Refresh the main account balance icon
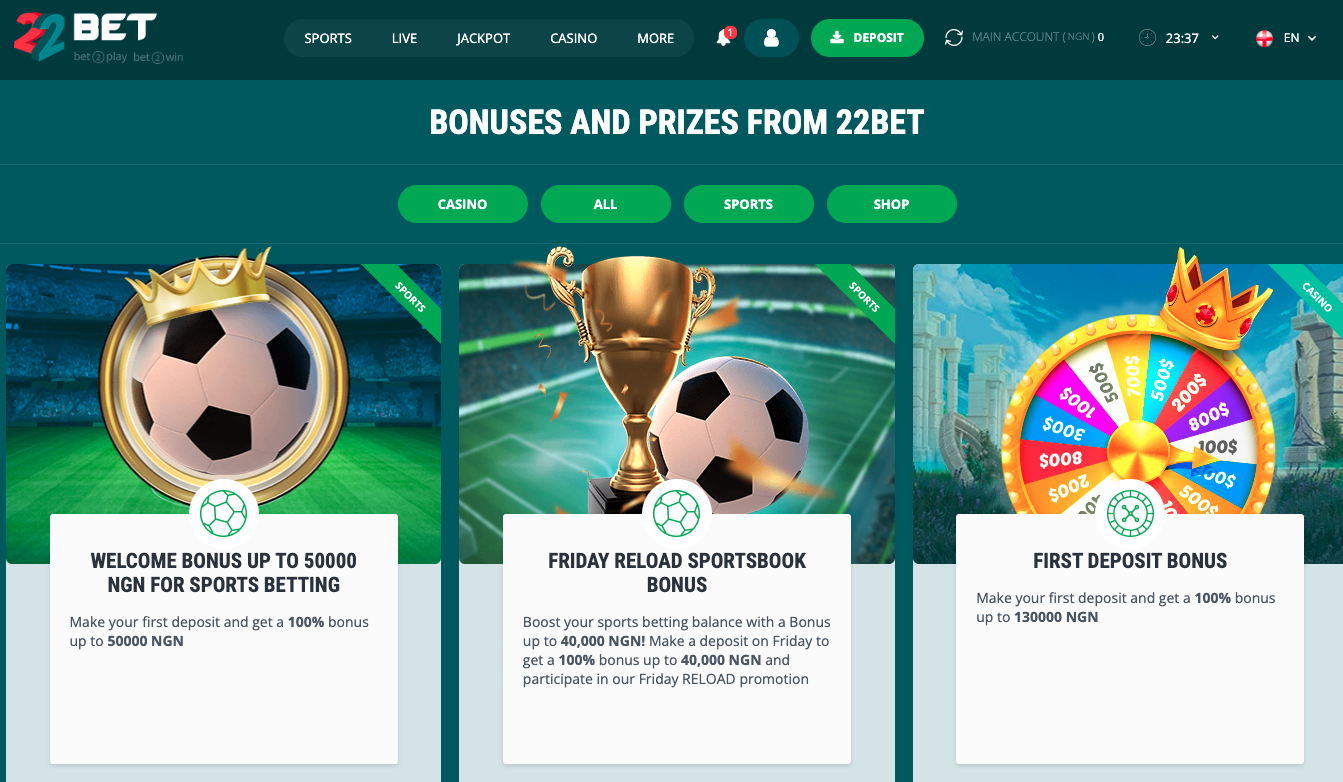This screenshot has height=782, width=1343. pos(954,38)
